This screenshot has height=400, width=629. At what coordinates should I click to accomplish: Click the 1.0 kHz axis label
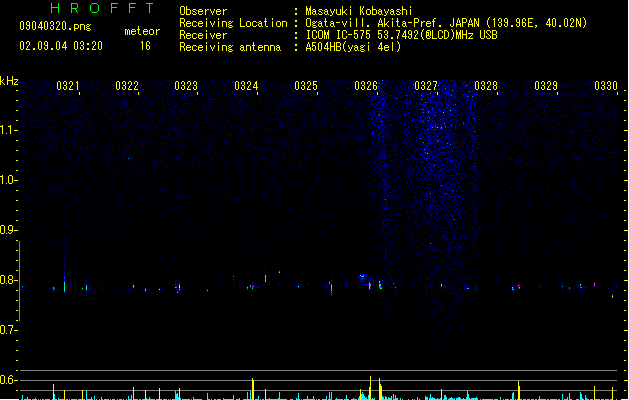[8, 180]
